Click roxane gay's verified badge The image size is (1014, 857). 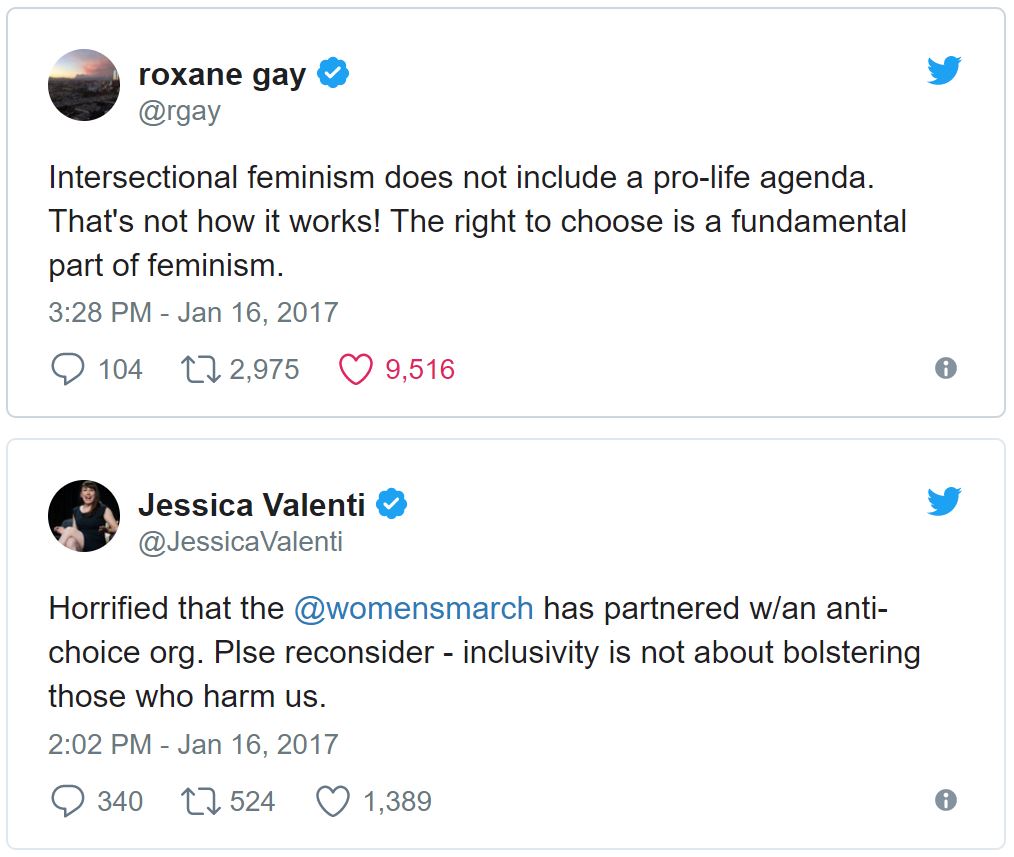(x=333, y=74)
